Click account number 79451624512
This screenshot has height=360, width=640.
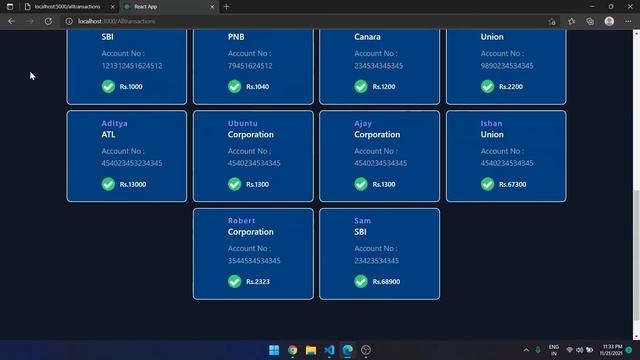pos(250,66)
